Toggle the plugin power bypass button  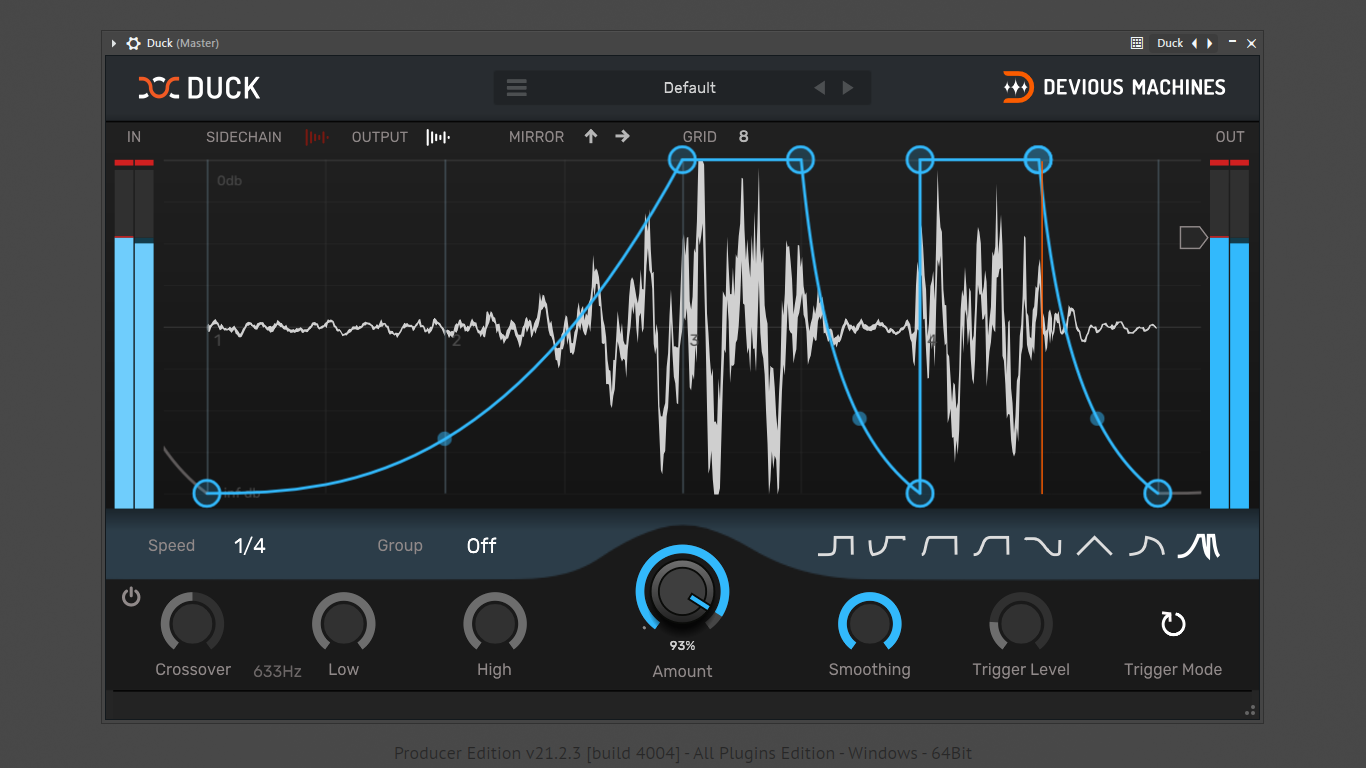[131, 597]
